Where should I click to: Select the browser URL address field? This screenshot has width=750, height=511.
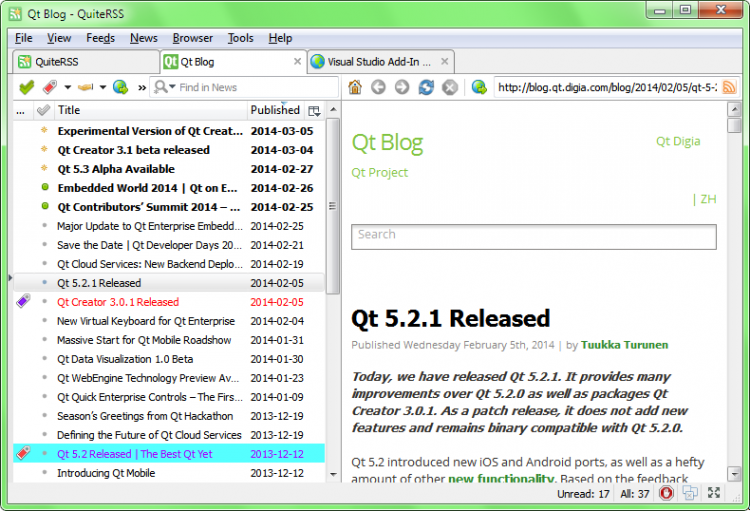pyautogui.click(x=607, y=88)
